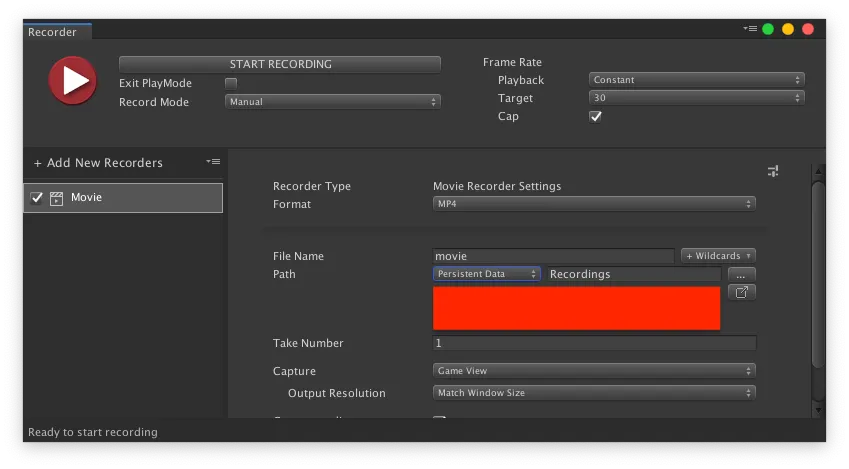The width and height of the screenshot is (849, 469).
Task: Click the settings panel vertical scrollbar thumb
Action: click(818, 276)
